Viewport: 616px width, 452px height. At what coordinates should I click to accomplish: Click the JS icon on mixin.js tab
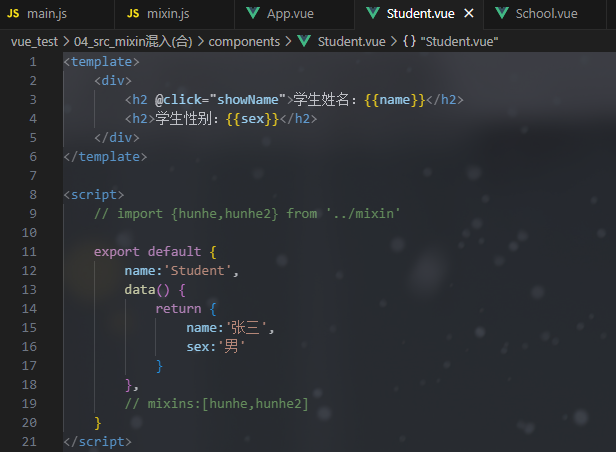(133, 14)
